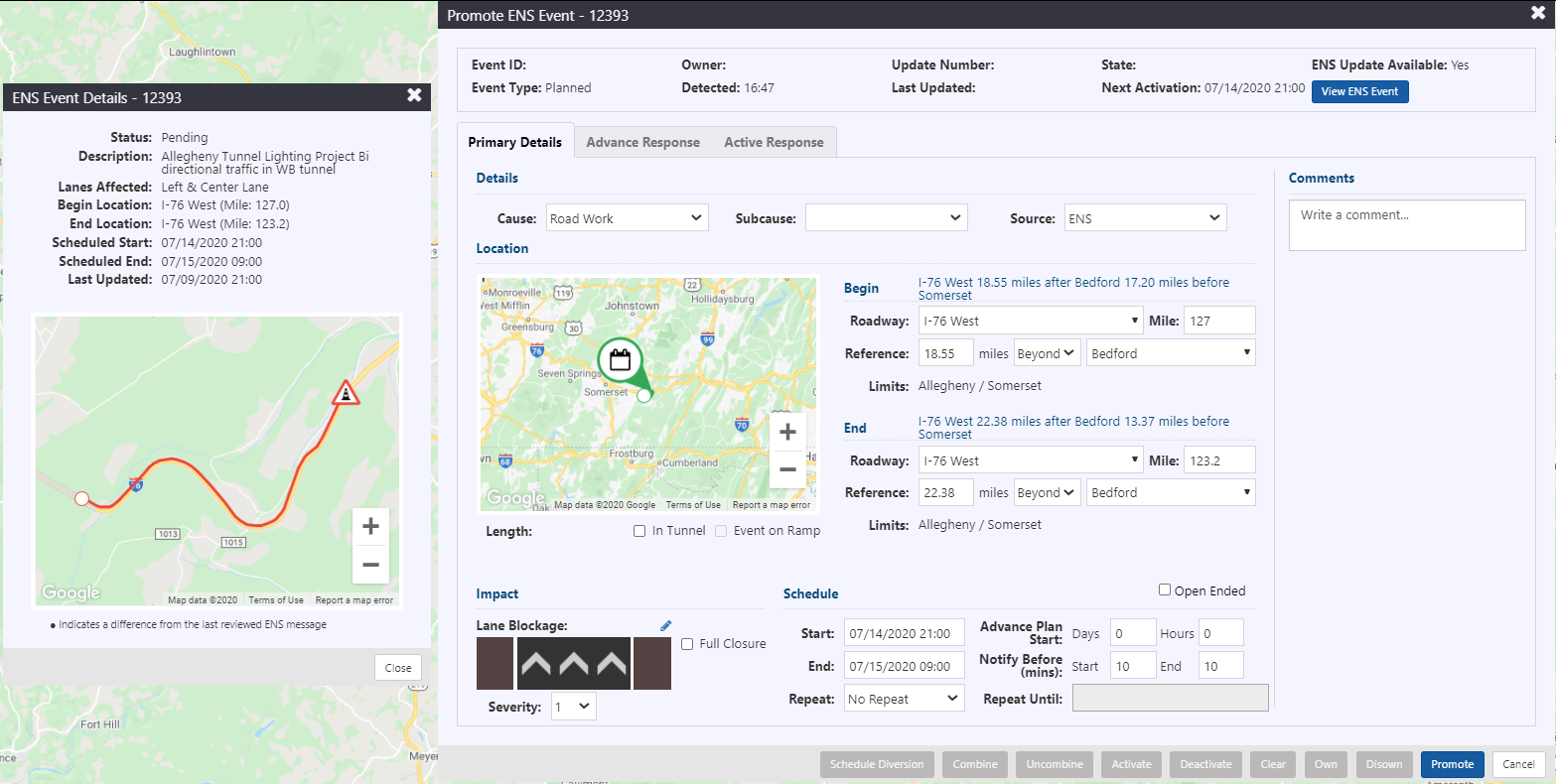Click the white start-point circle on the ENS map
1556x784 pixels.
[x=82, y=498]
